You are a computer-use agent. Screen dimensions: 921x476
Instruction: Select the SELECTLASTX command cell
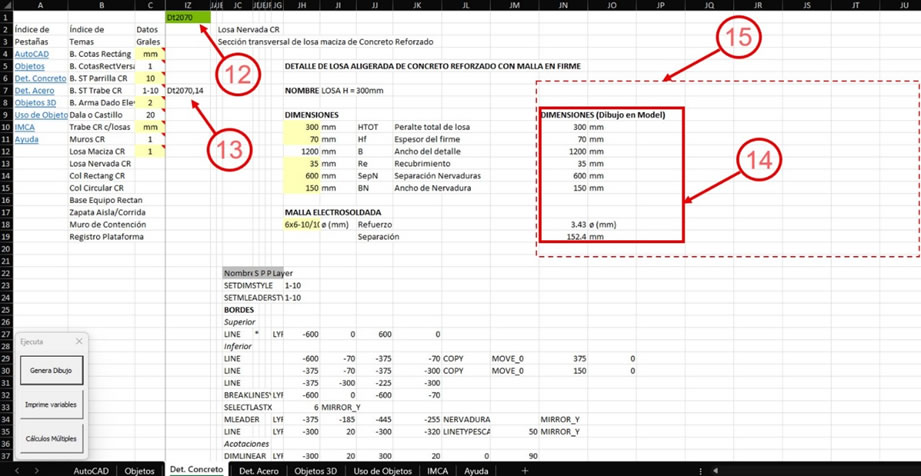click(247, 407)
